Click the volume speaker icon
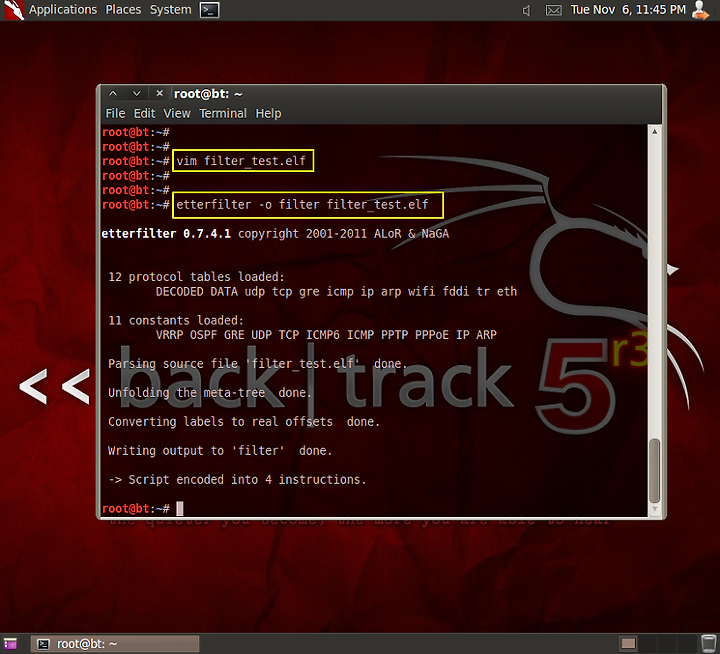The height and width of the screenshot is (654, 720). tap(526, 10)
